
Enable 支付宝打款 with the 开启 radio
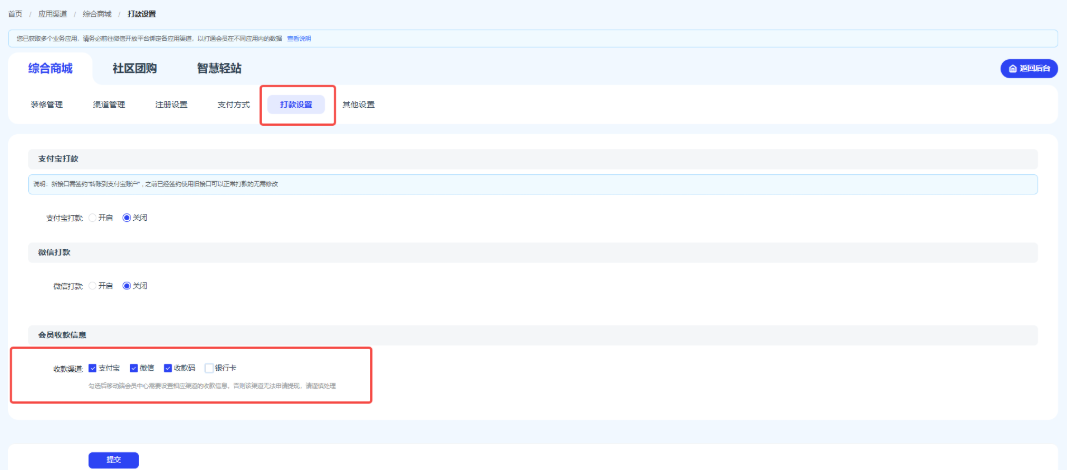pyautogui.click(x=92, y=217)
